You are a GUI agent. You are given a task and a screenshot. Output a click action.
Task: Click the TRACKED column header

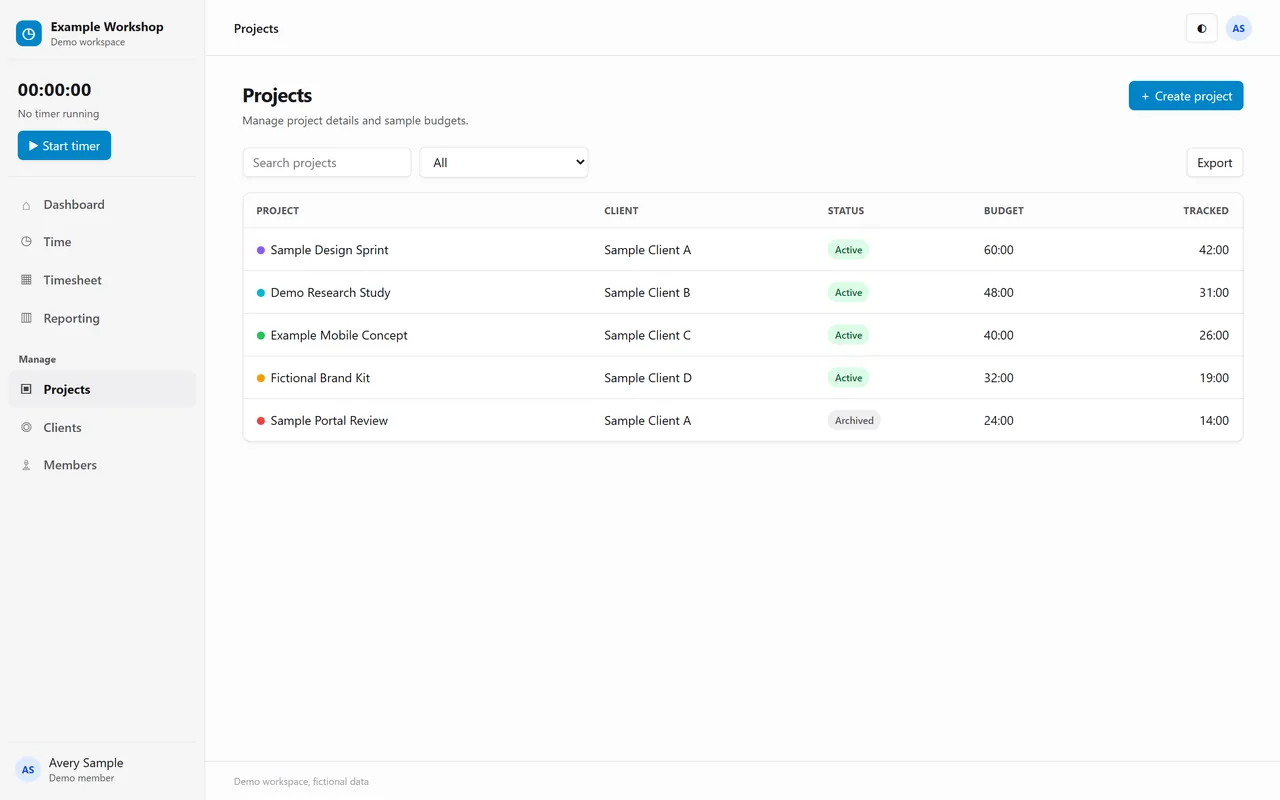(x=1206, y=211)
